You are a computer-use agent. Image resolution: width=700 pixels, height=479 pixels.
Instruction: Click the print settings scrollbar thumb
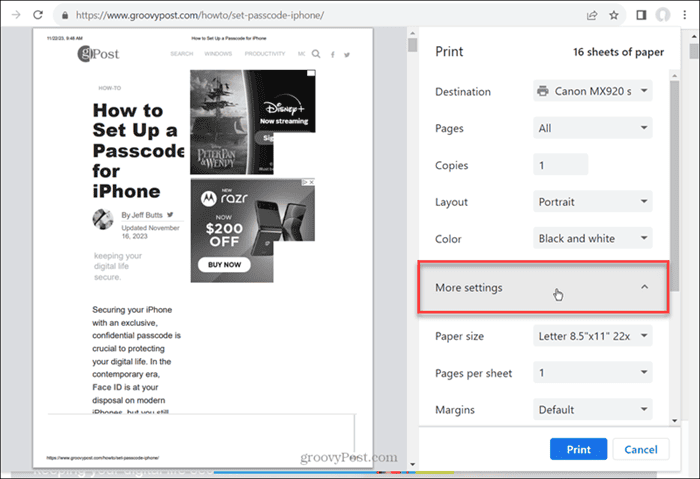coord(675,185)
